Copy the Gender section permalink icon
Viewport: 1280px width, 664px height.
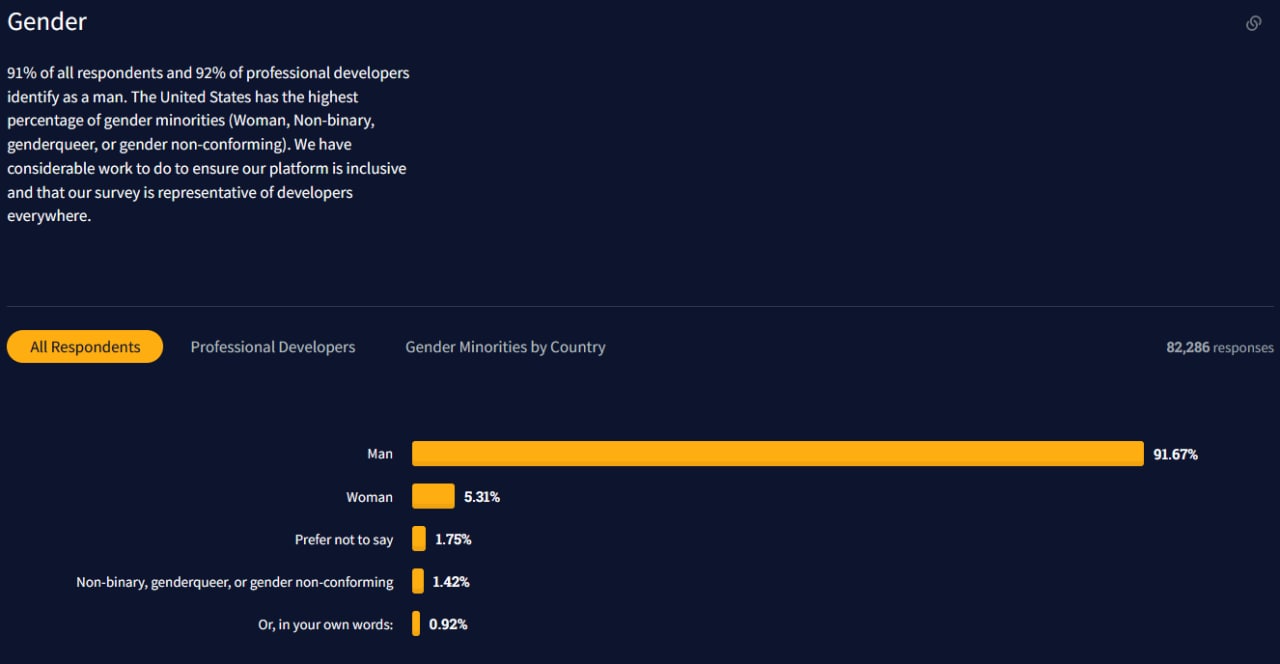click(1253, 23)
